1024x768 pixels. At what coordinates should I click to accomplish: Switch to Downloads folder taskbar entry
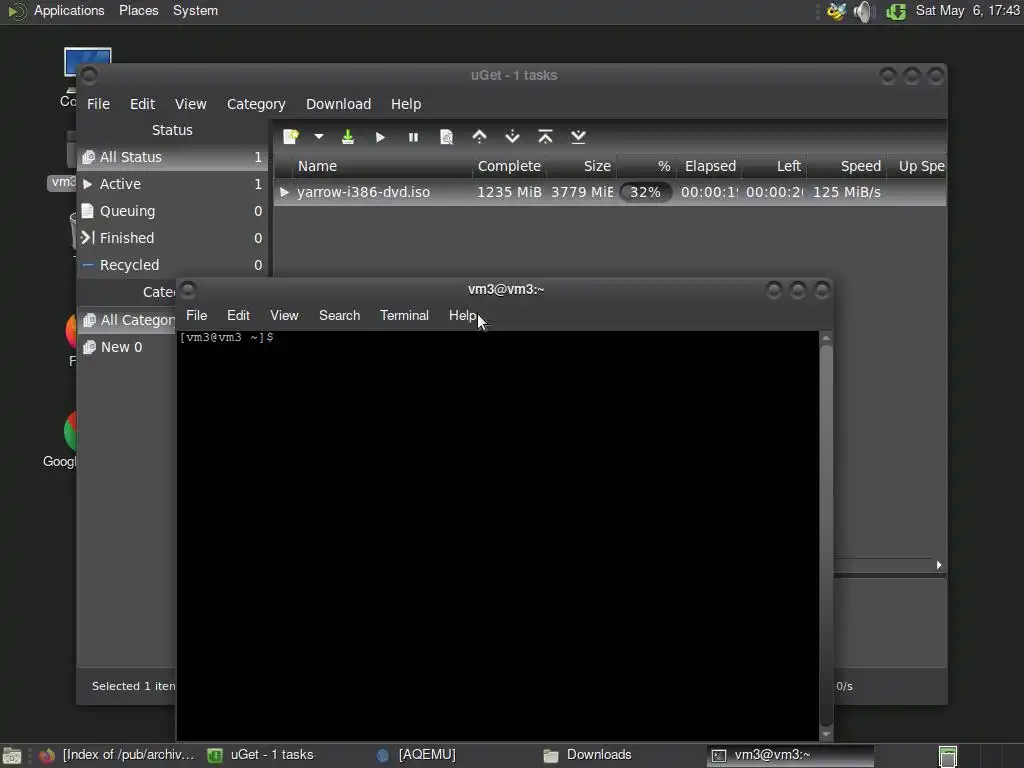[x=588, y=755]
